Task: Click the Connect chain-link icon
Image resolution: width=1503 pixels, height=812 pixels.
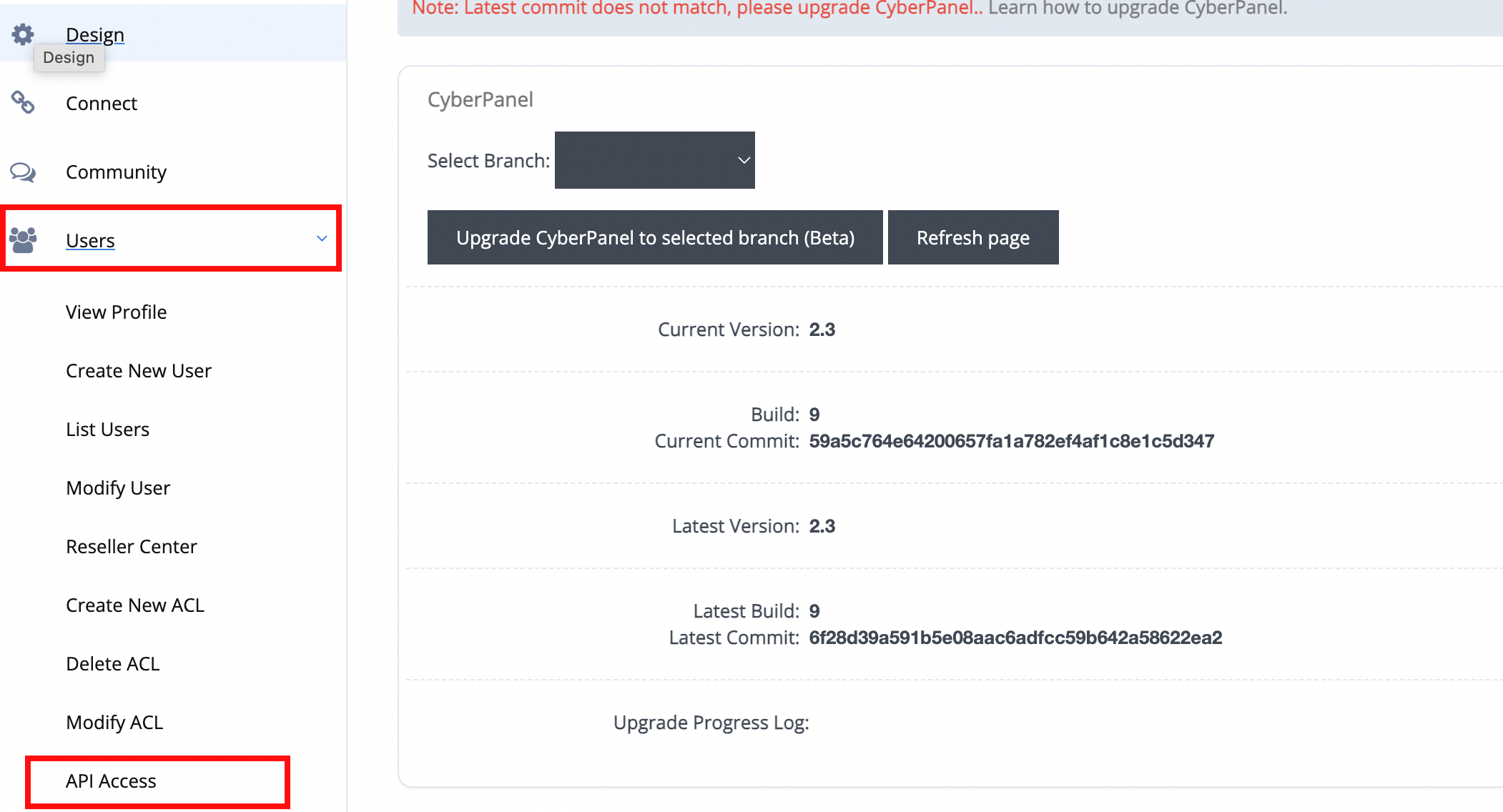Action: pyautogui.click(x=23, y=102)
